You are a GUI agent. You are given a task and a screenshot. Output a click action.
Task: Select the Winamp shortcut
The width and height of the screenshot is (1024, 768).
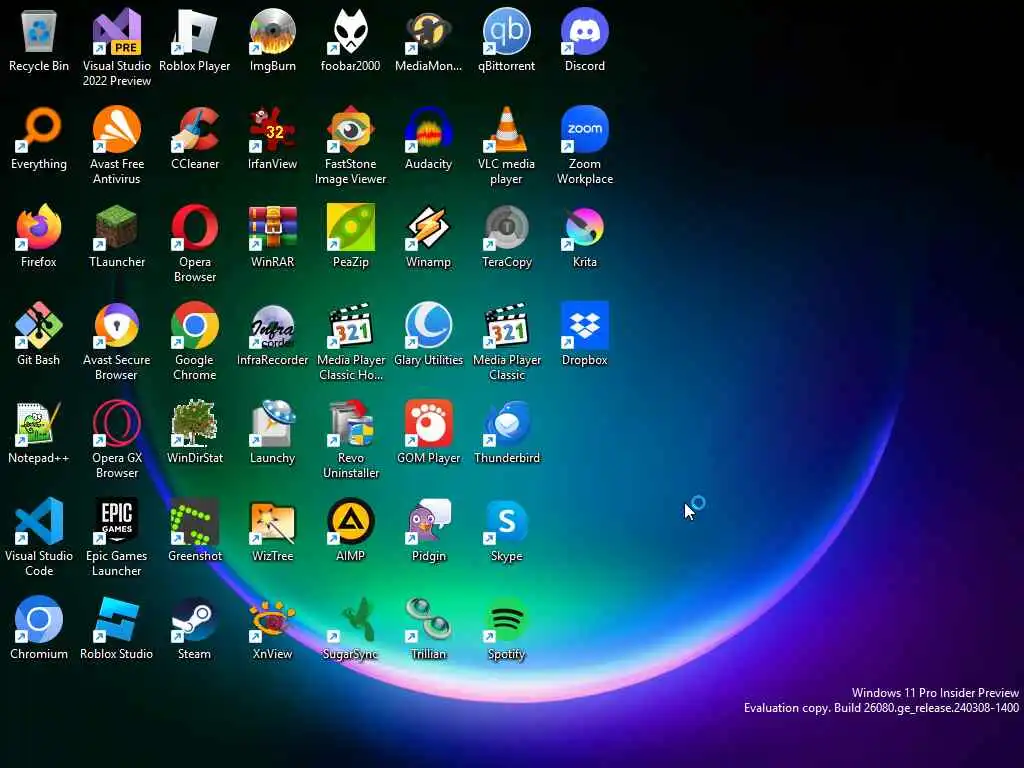(428, 227)
